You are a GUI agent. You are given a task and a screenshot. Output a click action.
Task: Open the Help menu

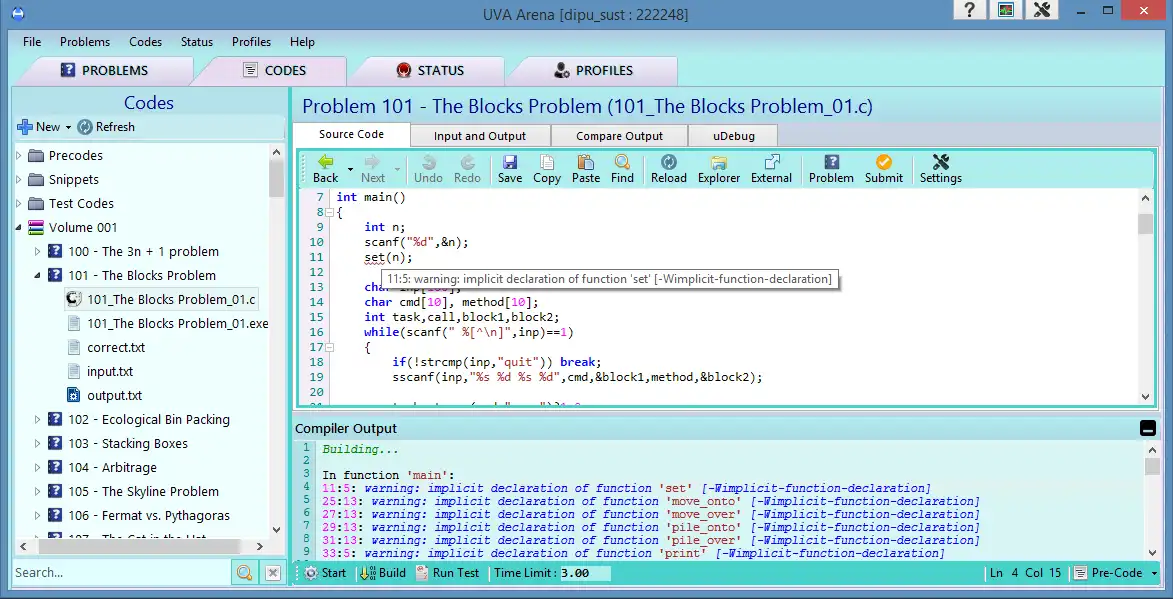pos(302,42)
